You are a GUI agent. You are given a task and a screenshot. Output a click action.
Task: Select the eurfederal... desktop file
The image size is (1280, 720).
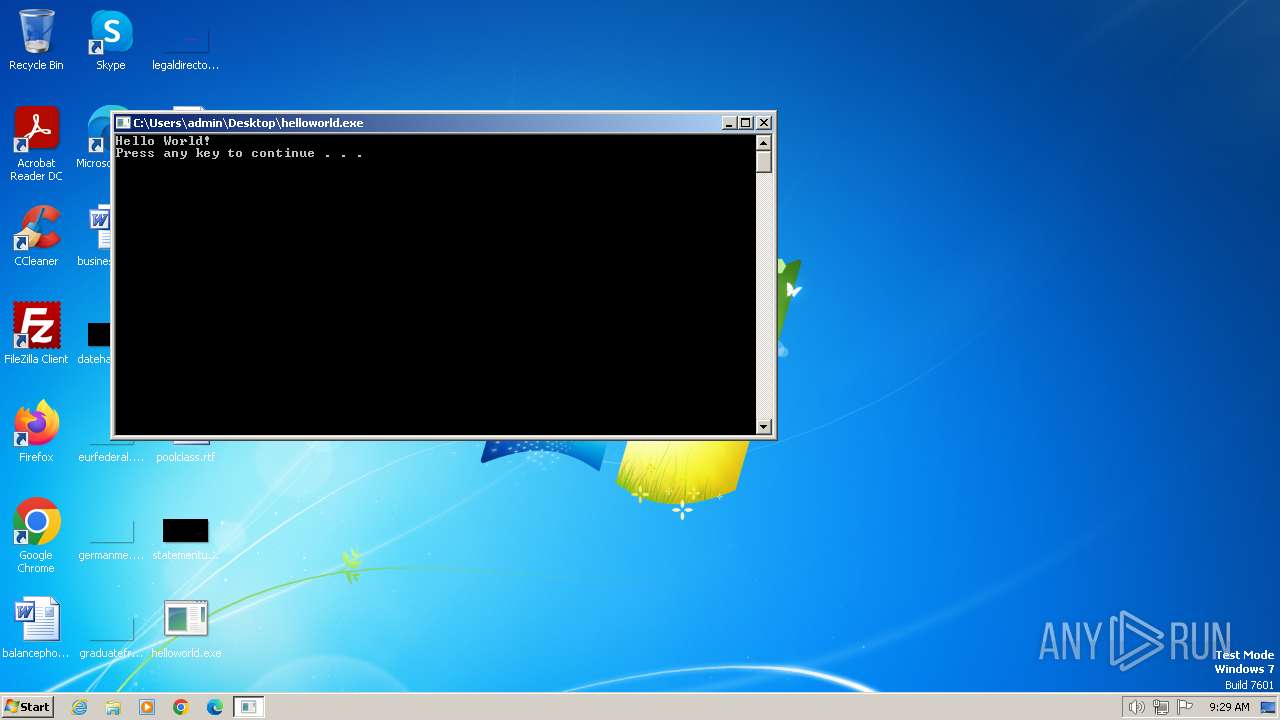point(111,456)
